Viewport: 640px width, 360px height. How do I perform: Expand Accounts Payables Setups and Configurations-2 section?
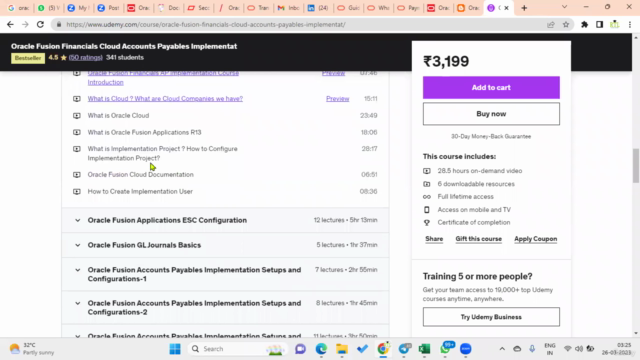(x=225, y=307)
